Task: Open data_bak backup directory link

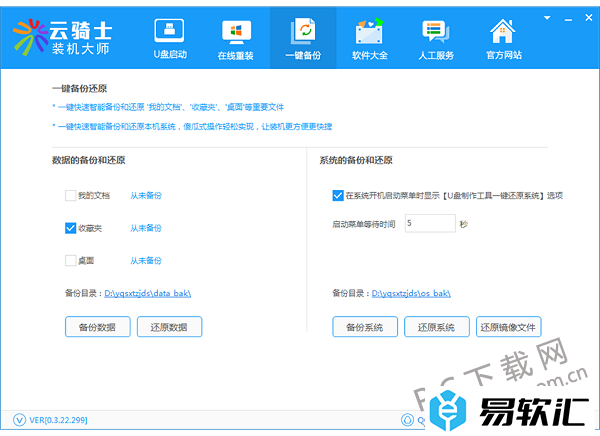Action: 148,293
